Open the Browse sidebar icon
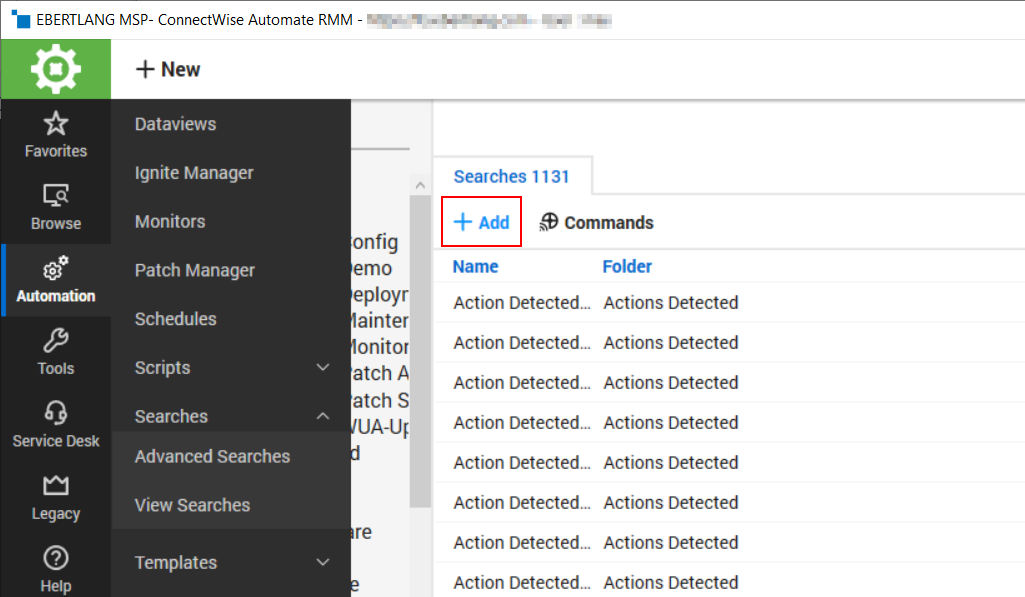Screen dimensions: 1025x597 click(56, 197)
